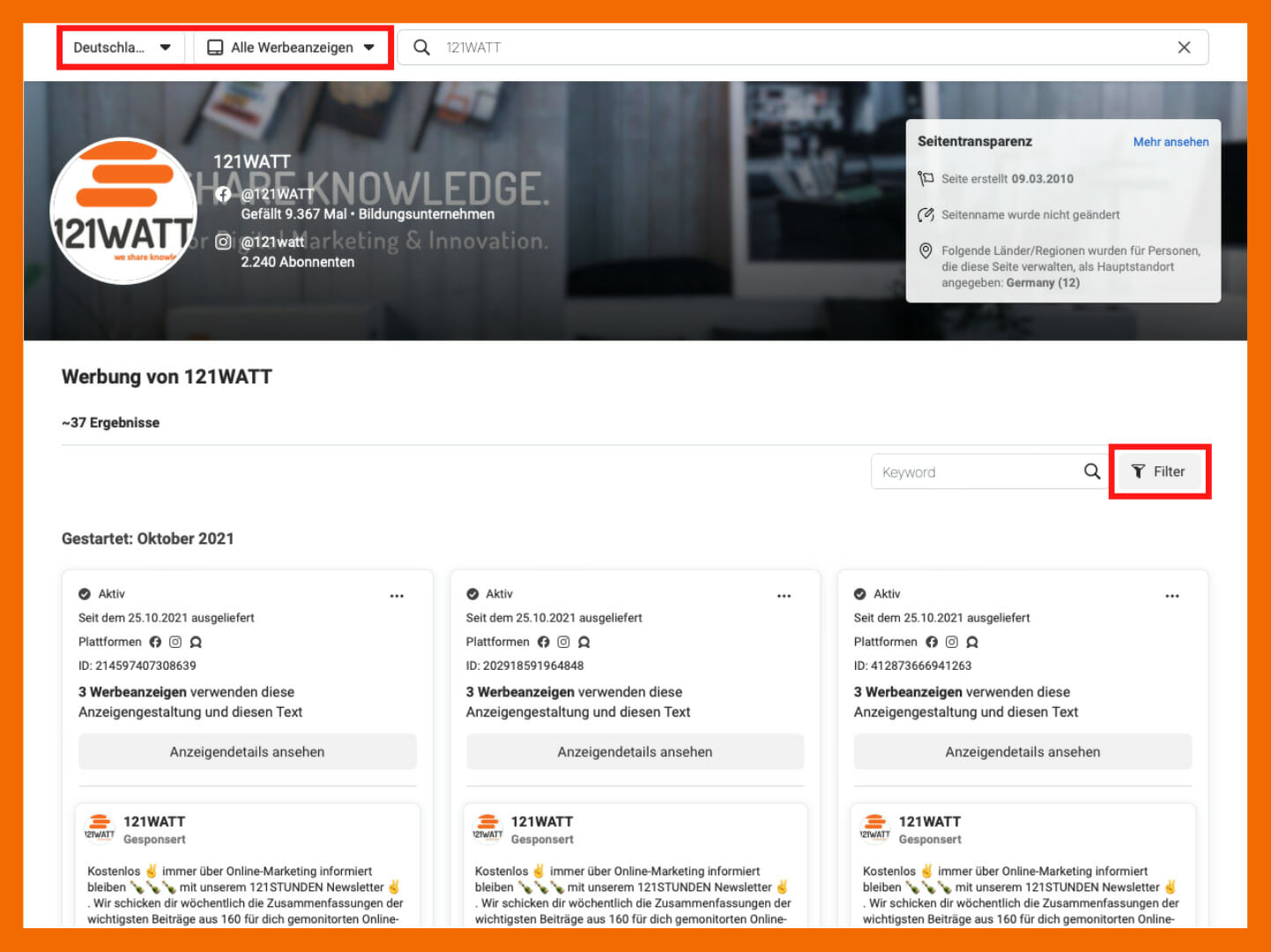Click the 121WATT profile logo

[123, 211]
